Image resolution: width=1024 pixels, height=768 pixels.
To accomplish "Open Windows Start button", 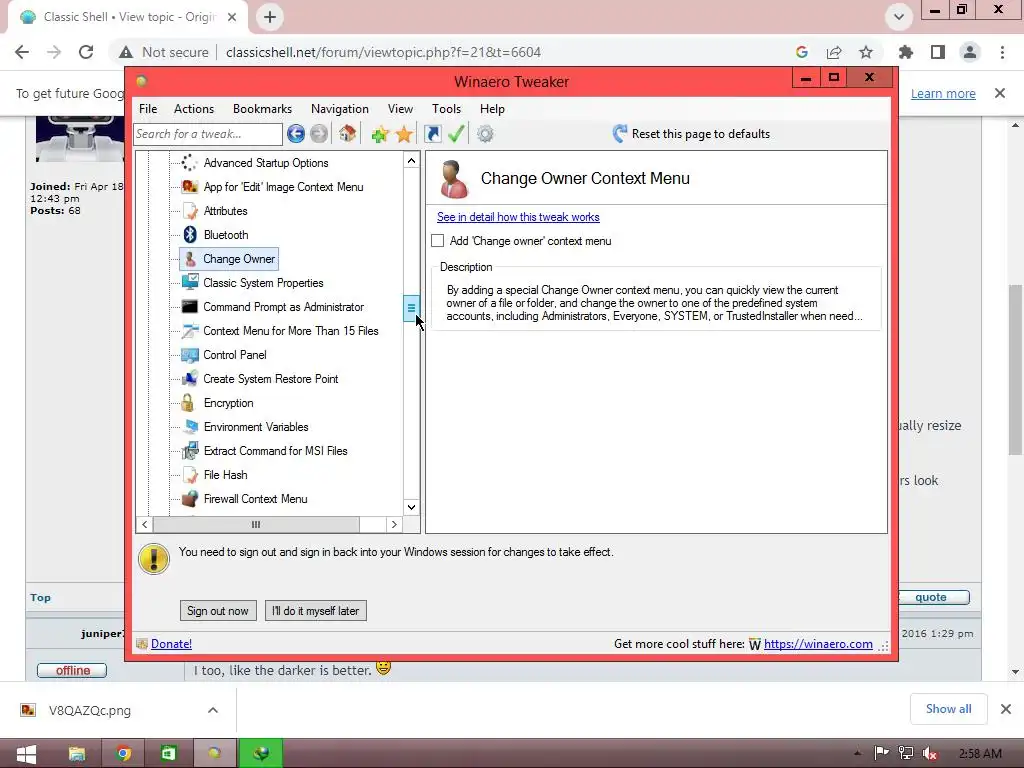I will (x=26, y=754).
